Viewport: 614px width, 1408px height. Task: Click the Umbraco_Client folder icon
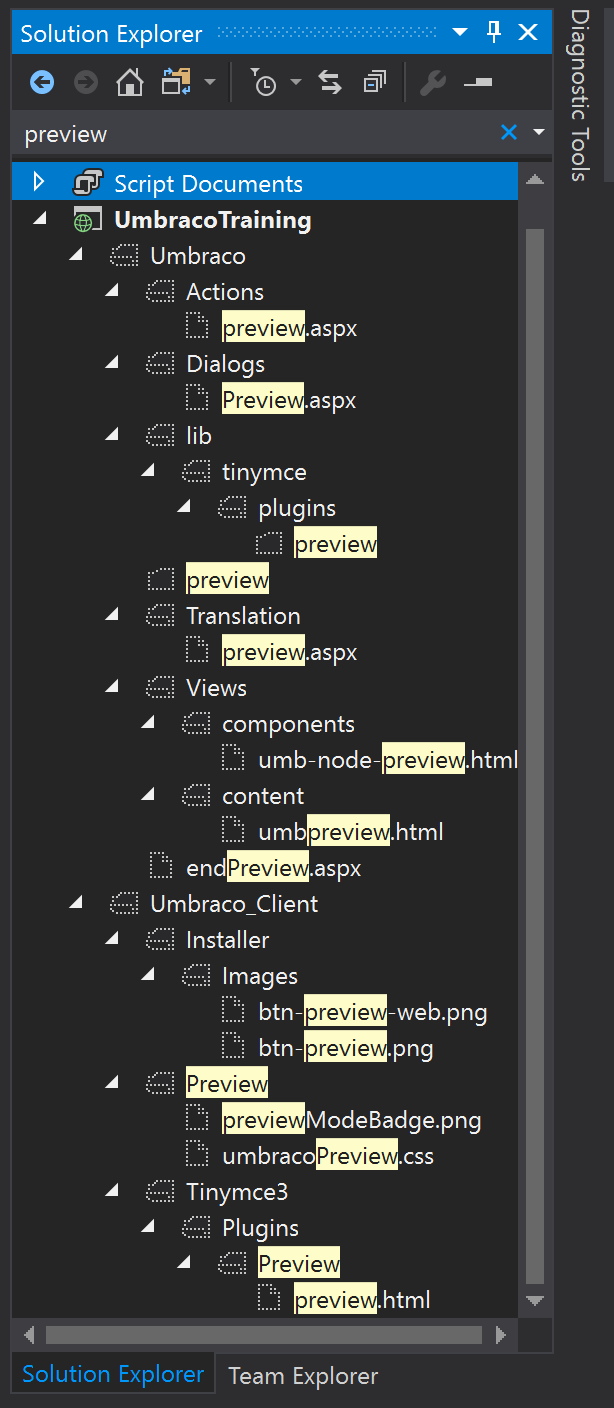[125, 904]
